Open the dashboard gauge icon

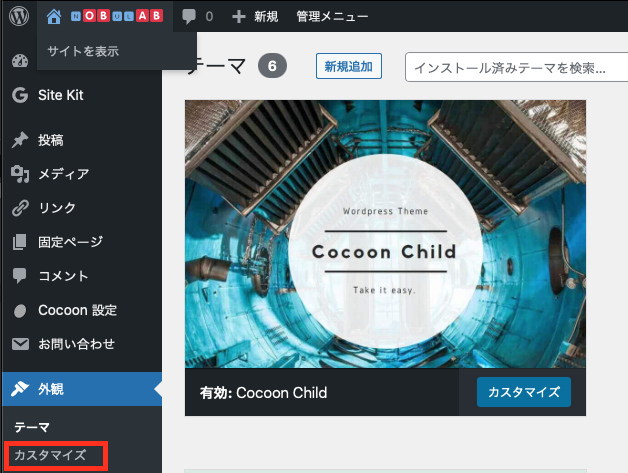[20, 61]
